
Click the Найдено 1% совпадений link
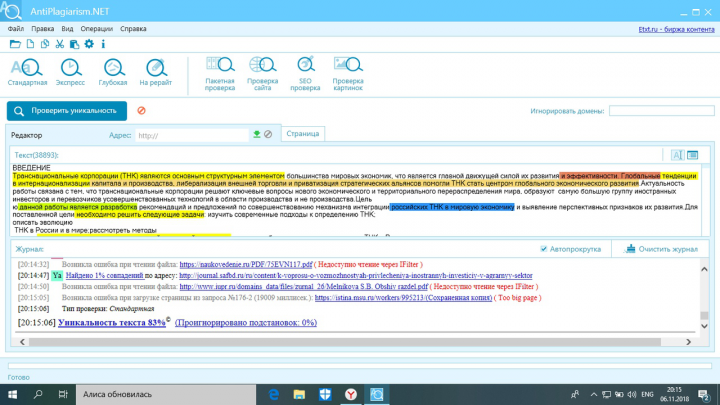coord(104,276)
